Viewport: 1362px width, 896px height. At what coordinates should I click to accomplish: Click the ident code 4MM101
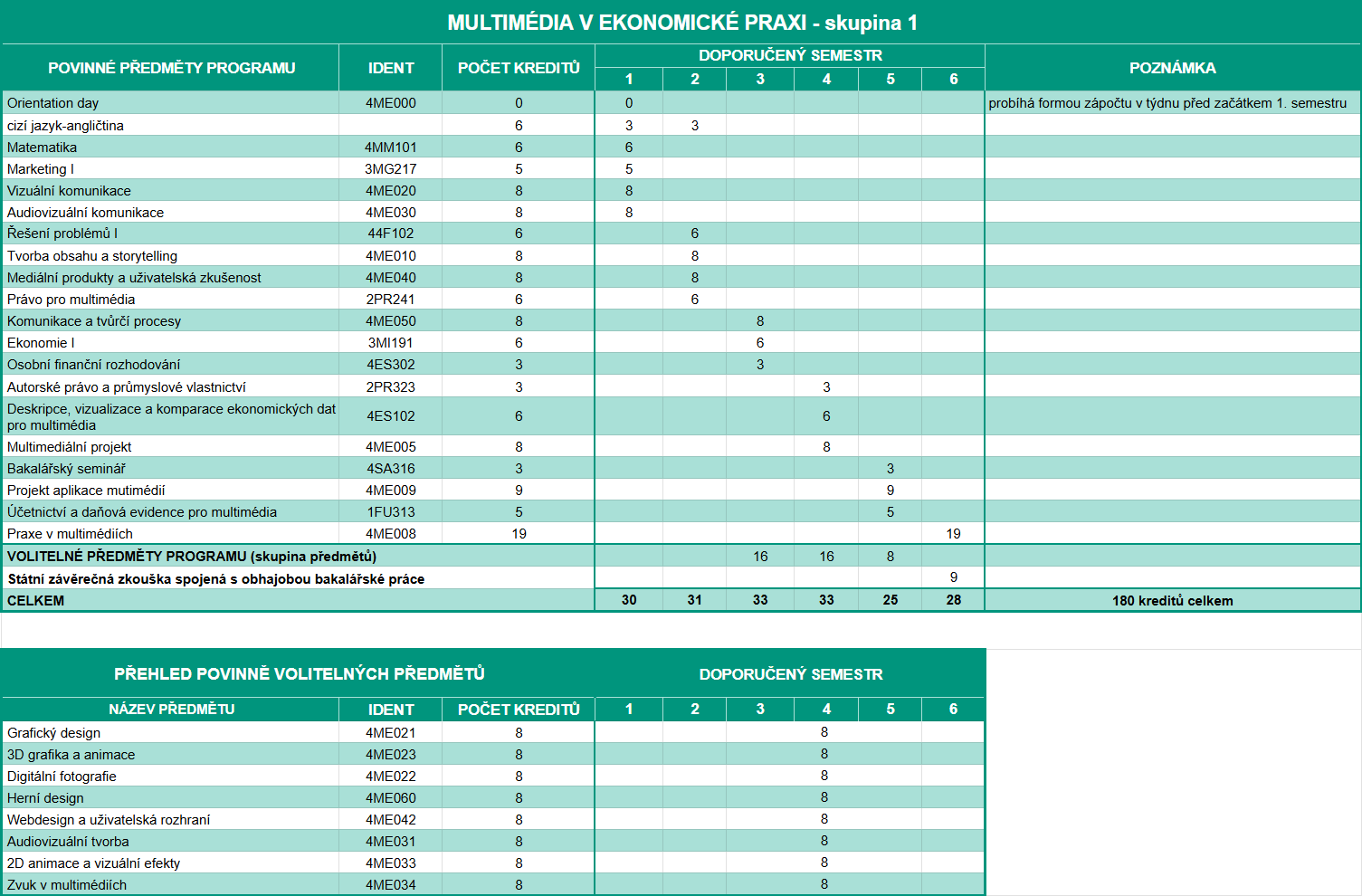click(x=391, y=148)
